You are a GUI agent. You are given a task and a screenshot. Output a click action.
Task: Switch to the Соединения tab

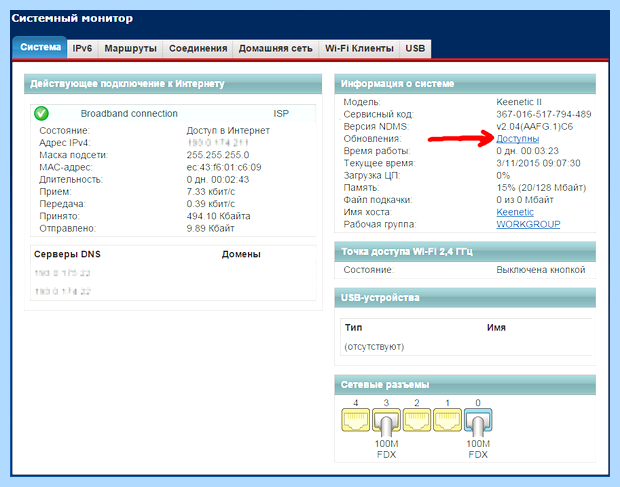click(x=198, y=49)
